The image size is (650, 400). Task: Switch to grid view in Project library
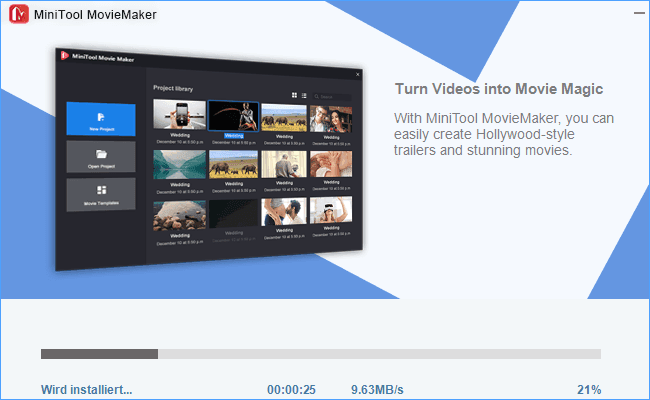(294, 95)
